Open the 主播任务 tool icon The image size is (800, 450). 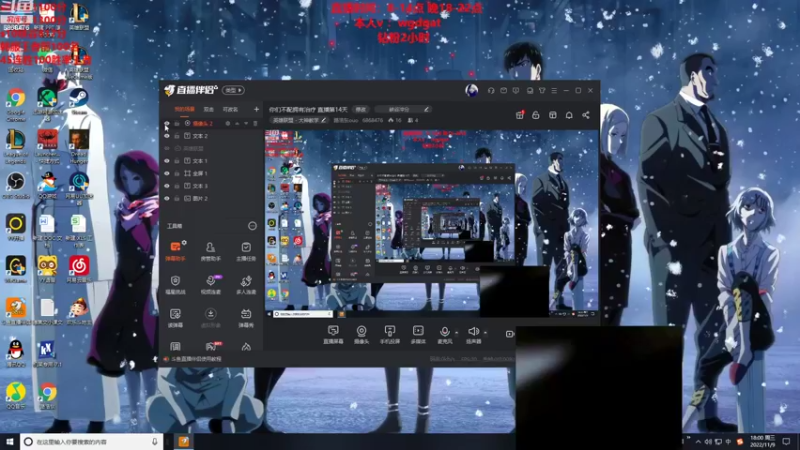[x=246, y=251]
